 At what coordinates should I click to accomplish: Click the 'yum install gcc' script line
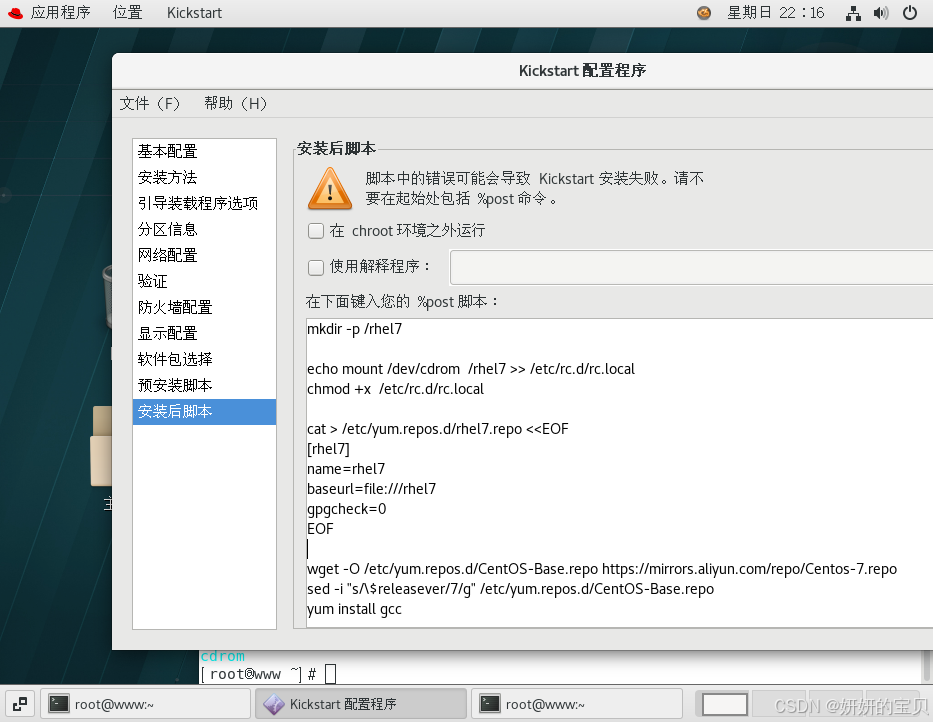point(354,610)
